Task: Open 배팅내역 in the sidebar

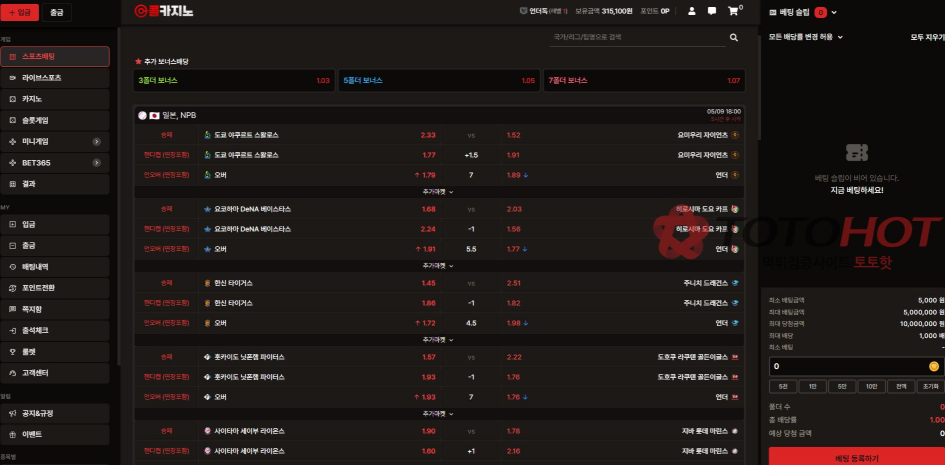Action: click(55, 267)
